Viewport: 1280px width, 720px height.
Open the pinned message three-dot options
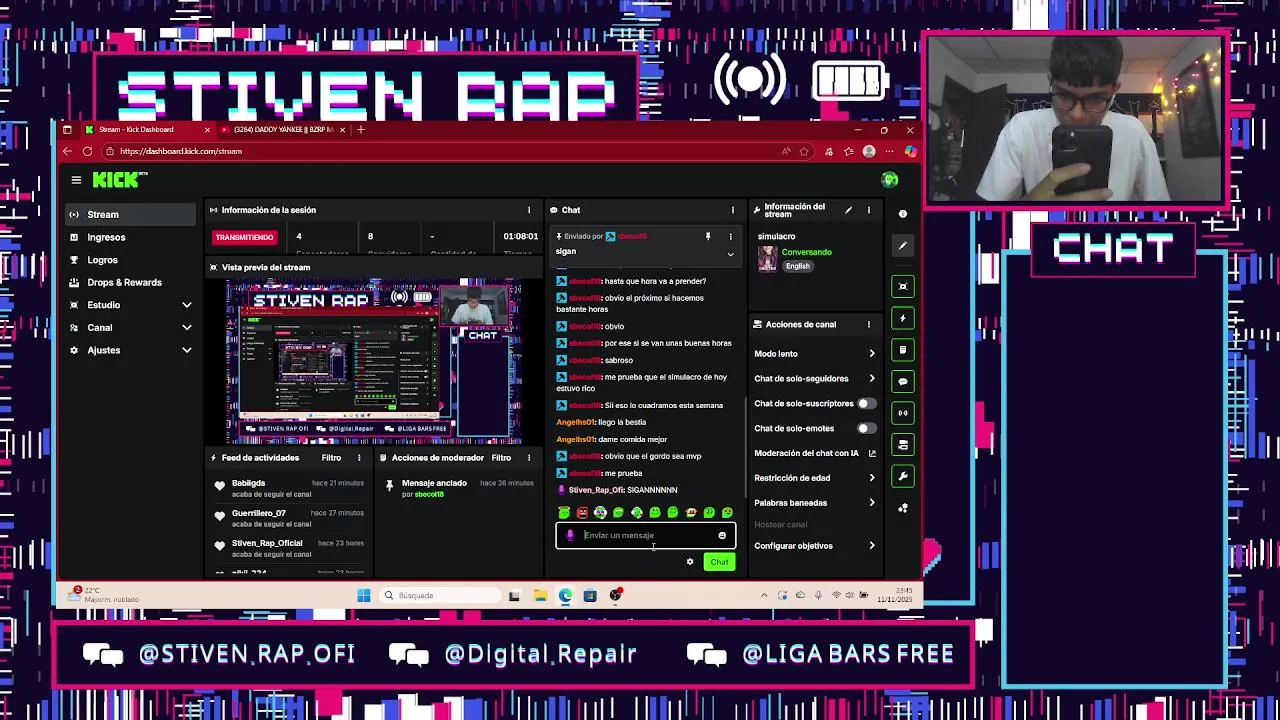point(730,237)
